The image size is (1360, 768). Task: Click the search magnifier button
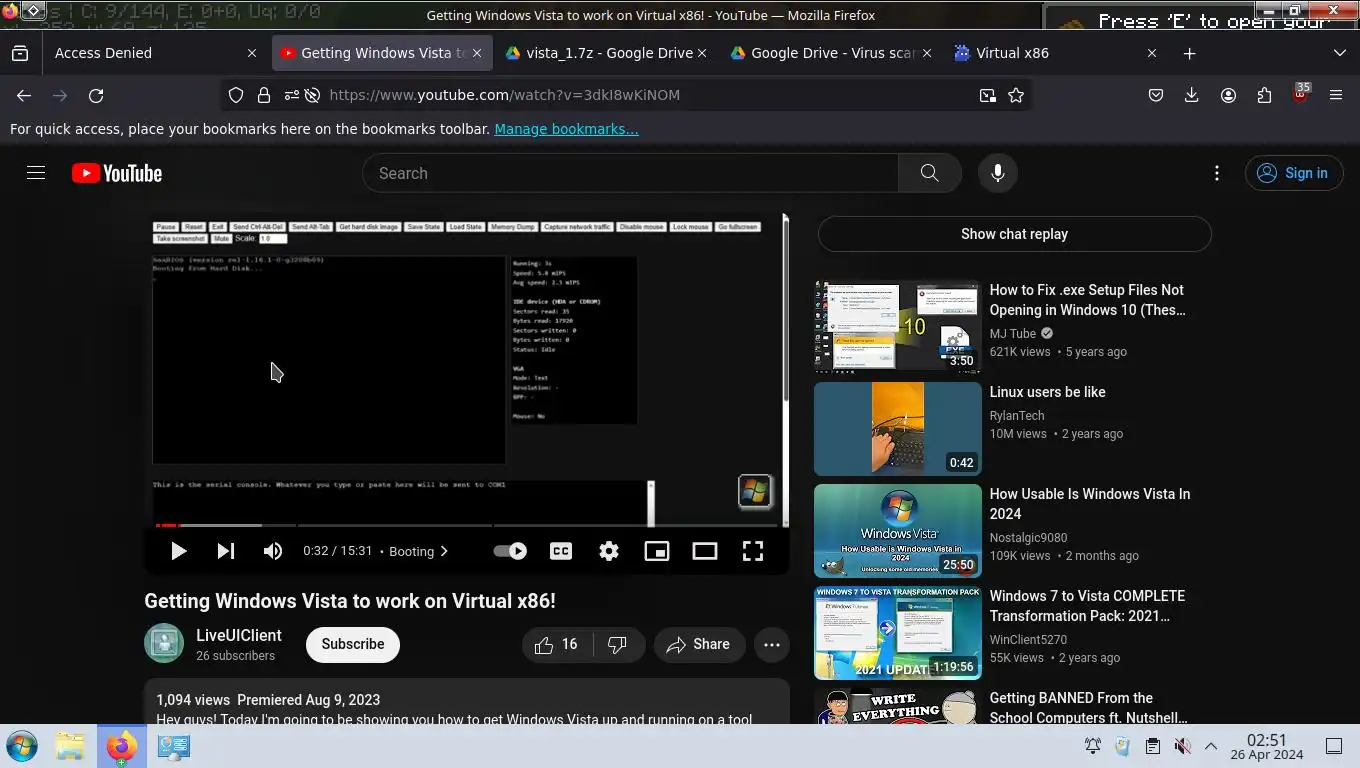click(929, 173)
